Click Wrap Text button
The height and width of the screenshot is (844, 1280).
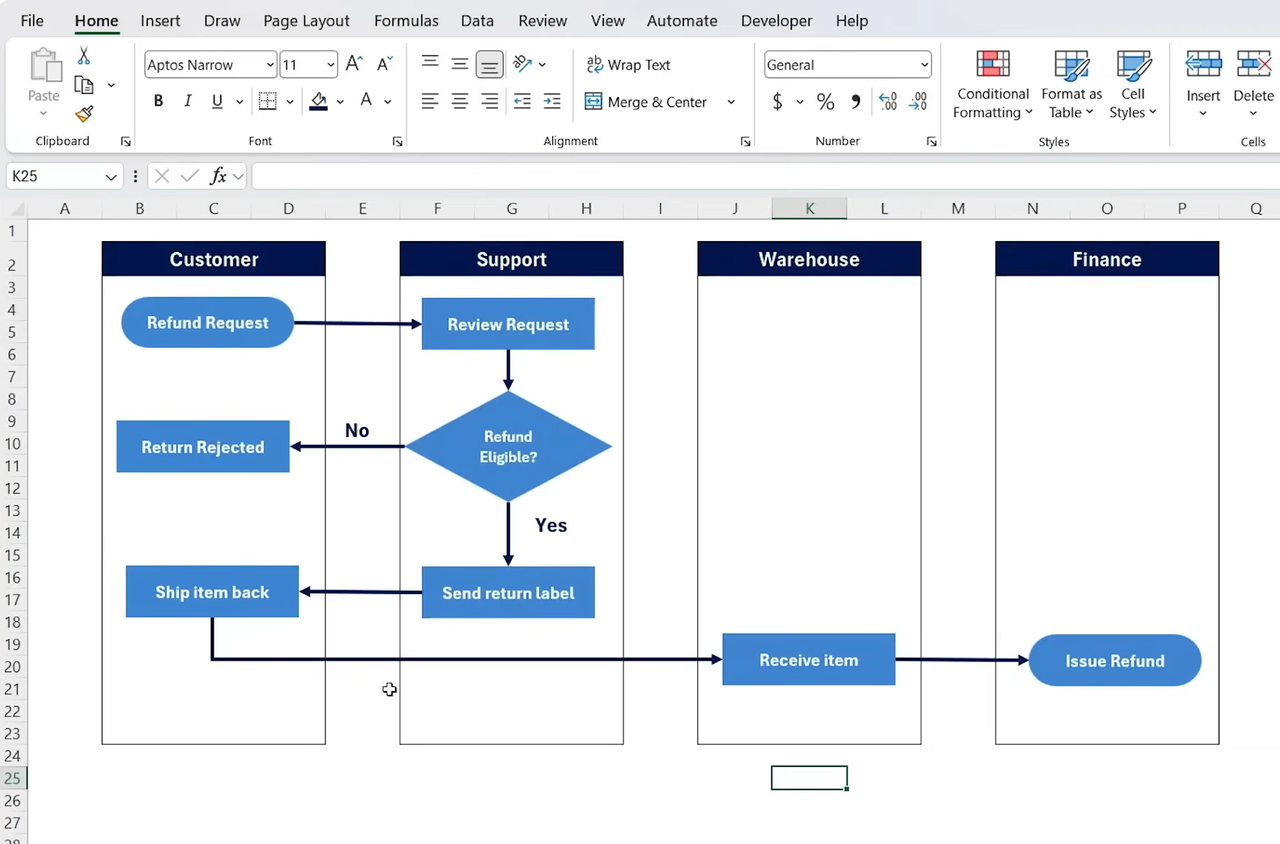tap(628, 65)
